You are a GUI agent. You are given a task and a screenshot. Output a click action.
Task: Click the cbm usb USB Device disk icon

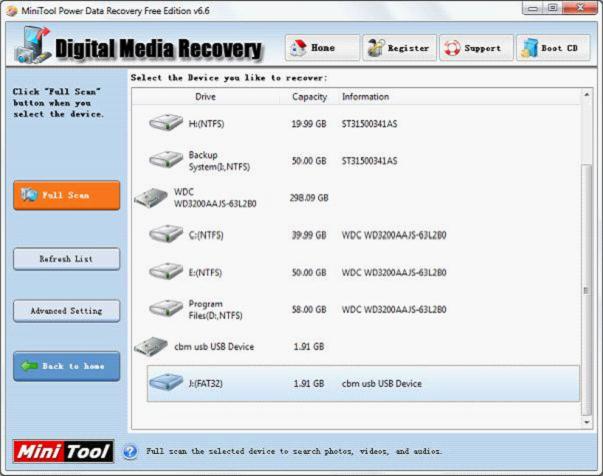point(151,346)
